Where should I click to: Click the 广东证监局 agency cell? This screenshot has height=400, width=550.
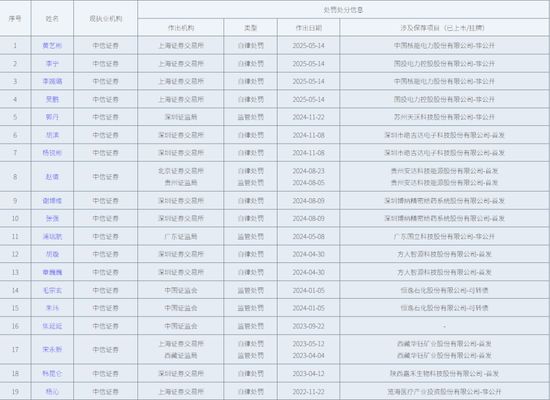[181, 236]
